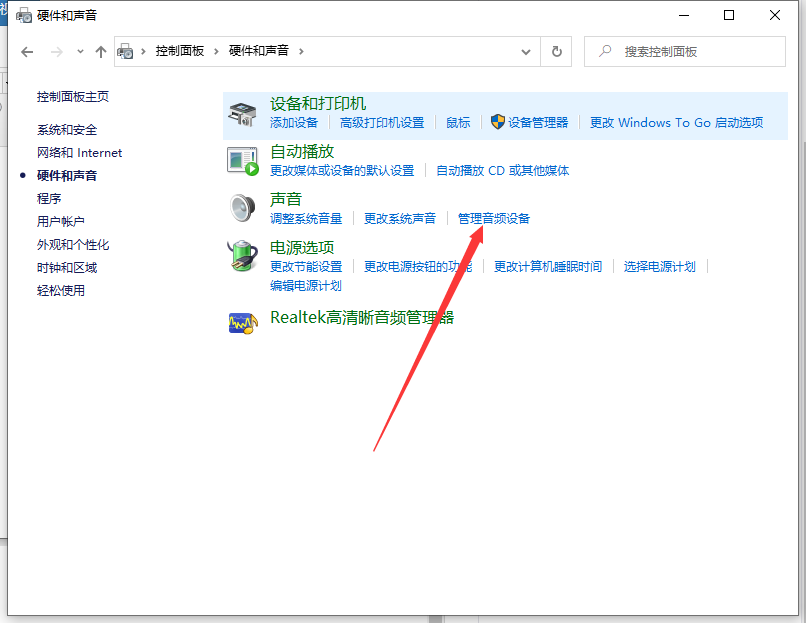Viewport: 806px width, 623px height.
Task: Open 设备管理器 using its shield icon
Action: (x=499, y=122)
